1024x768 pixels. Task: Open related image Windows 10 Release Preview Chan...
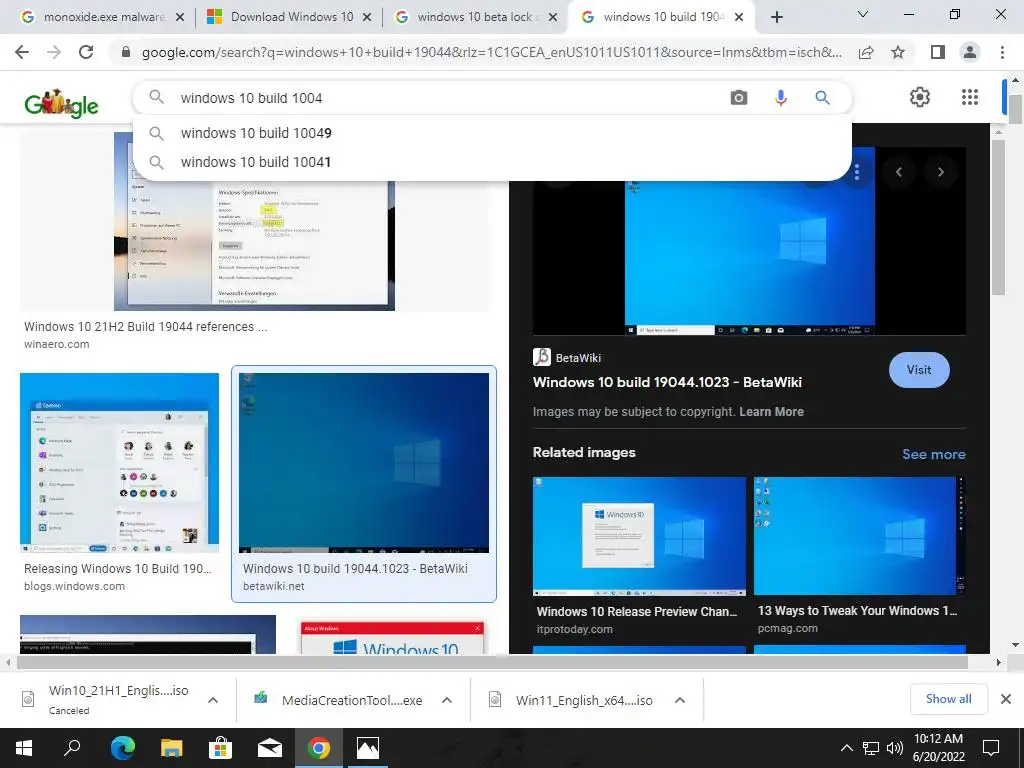tap(639, 536)
